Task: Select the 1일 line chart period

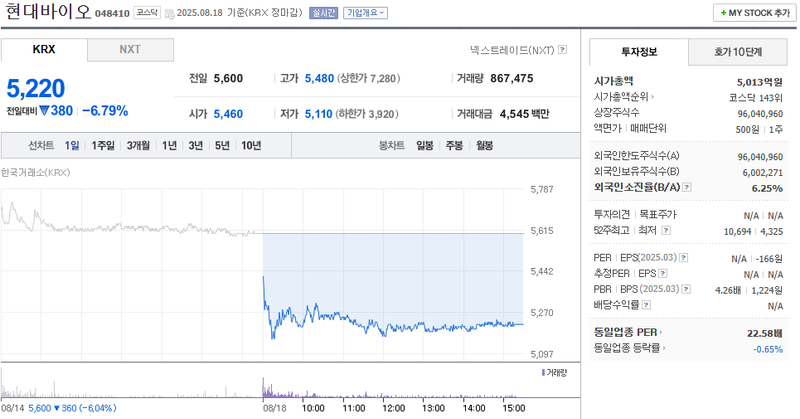Action: pos(71,145)
